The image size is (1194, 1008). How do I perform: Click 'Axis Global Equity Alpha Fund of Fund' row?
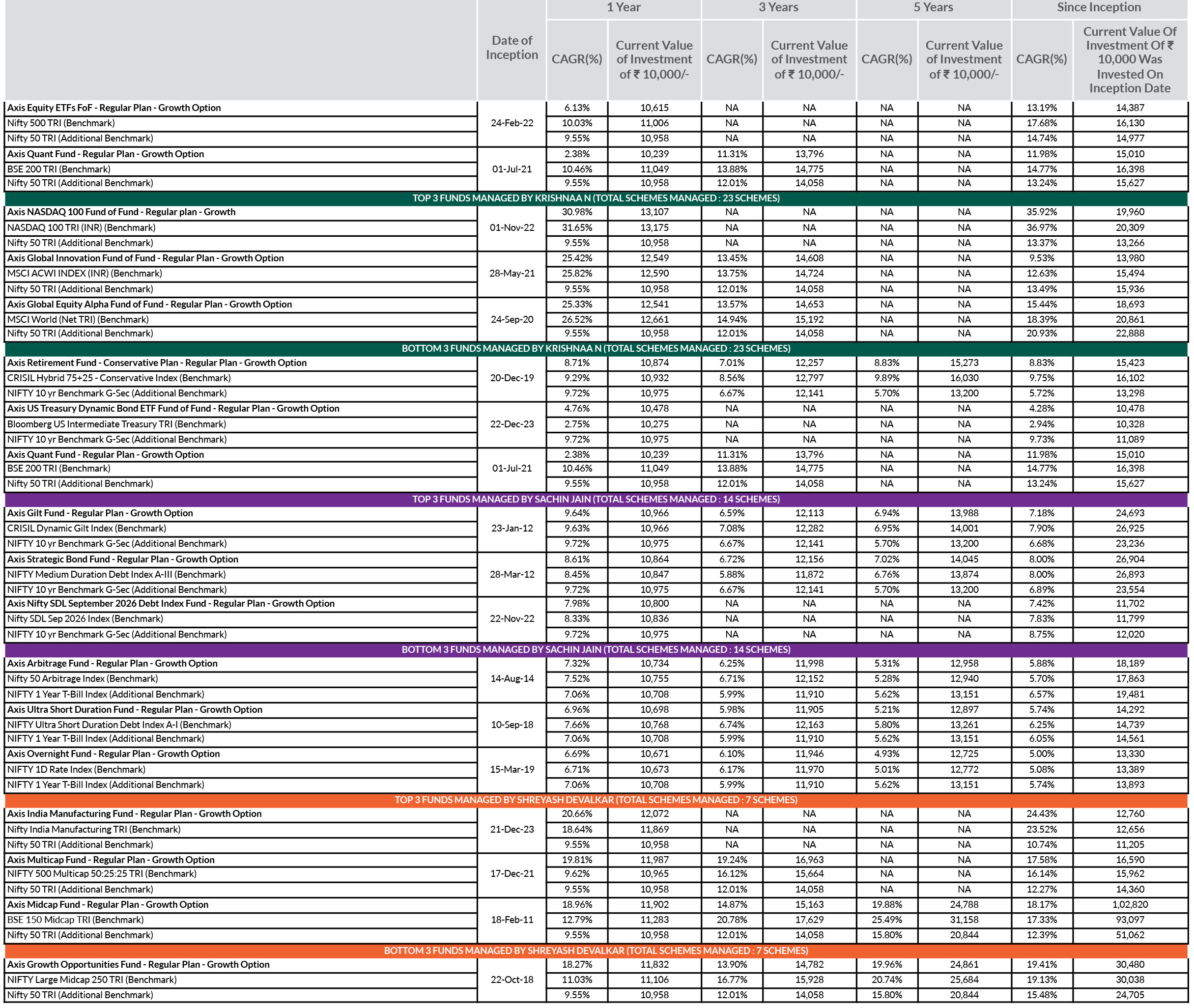click(x=149, y=305)
